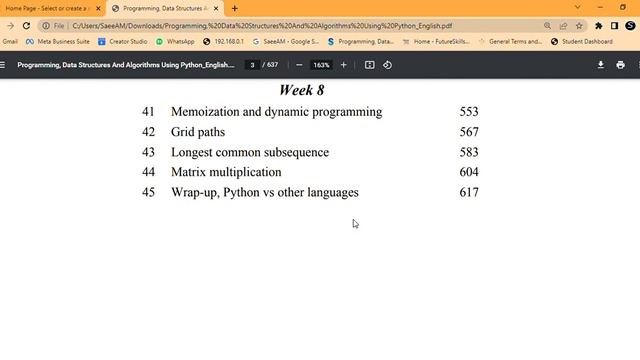Viewport: 640px width, 360px height.
Task: Rotate the PDF counterclockwise
Action: [387, 65]
